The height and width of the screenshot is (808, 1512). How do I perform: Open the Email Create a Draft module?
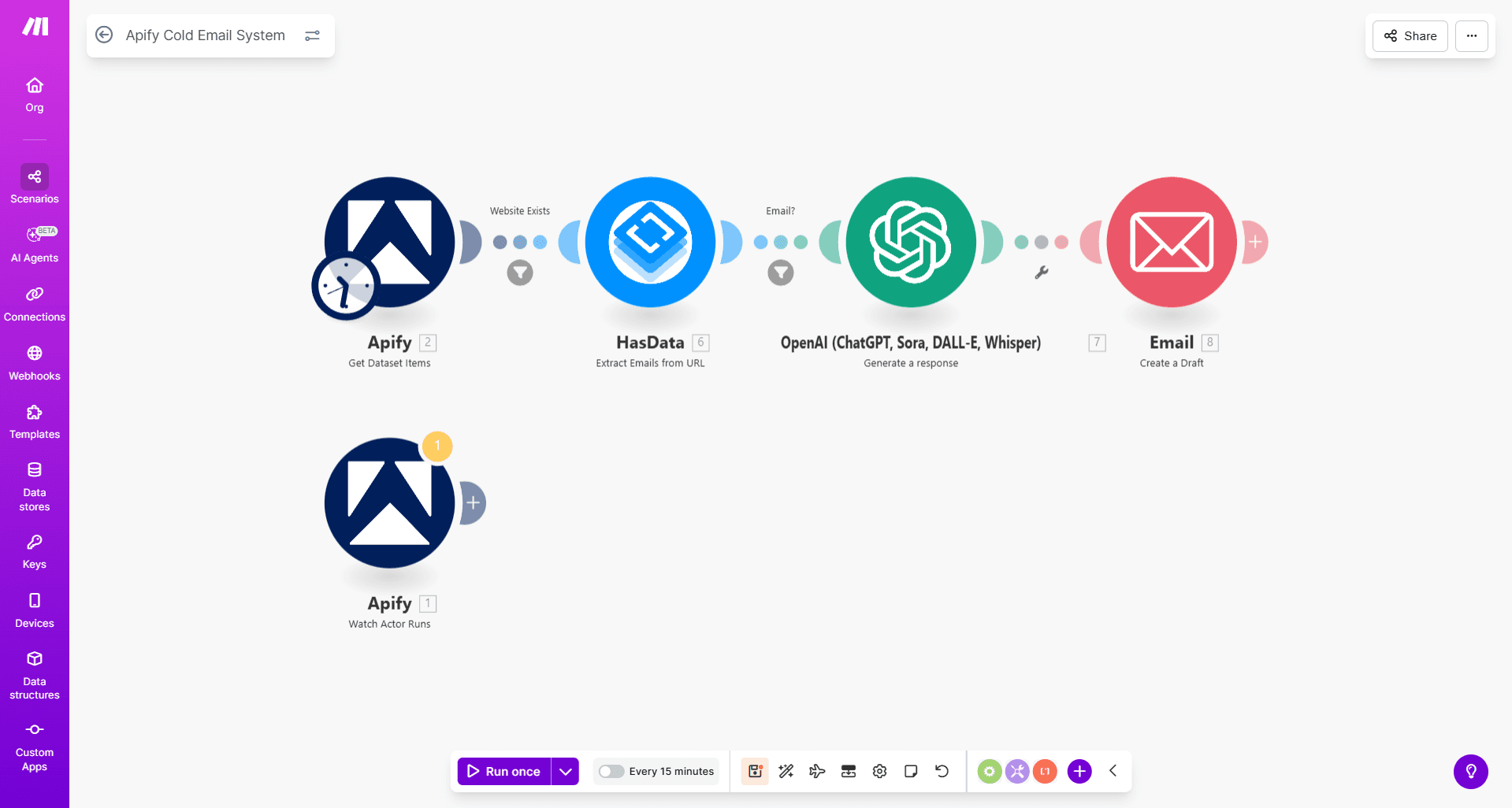tap(1172, 242)
